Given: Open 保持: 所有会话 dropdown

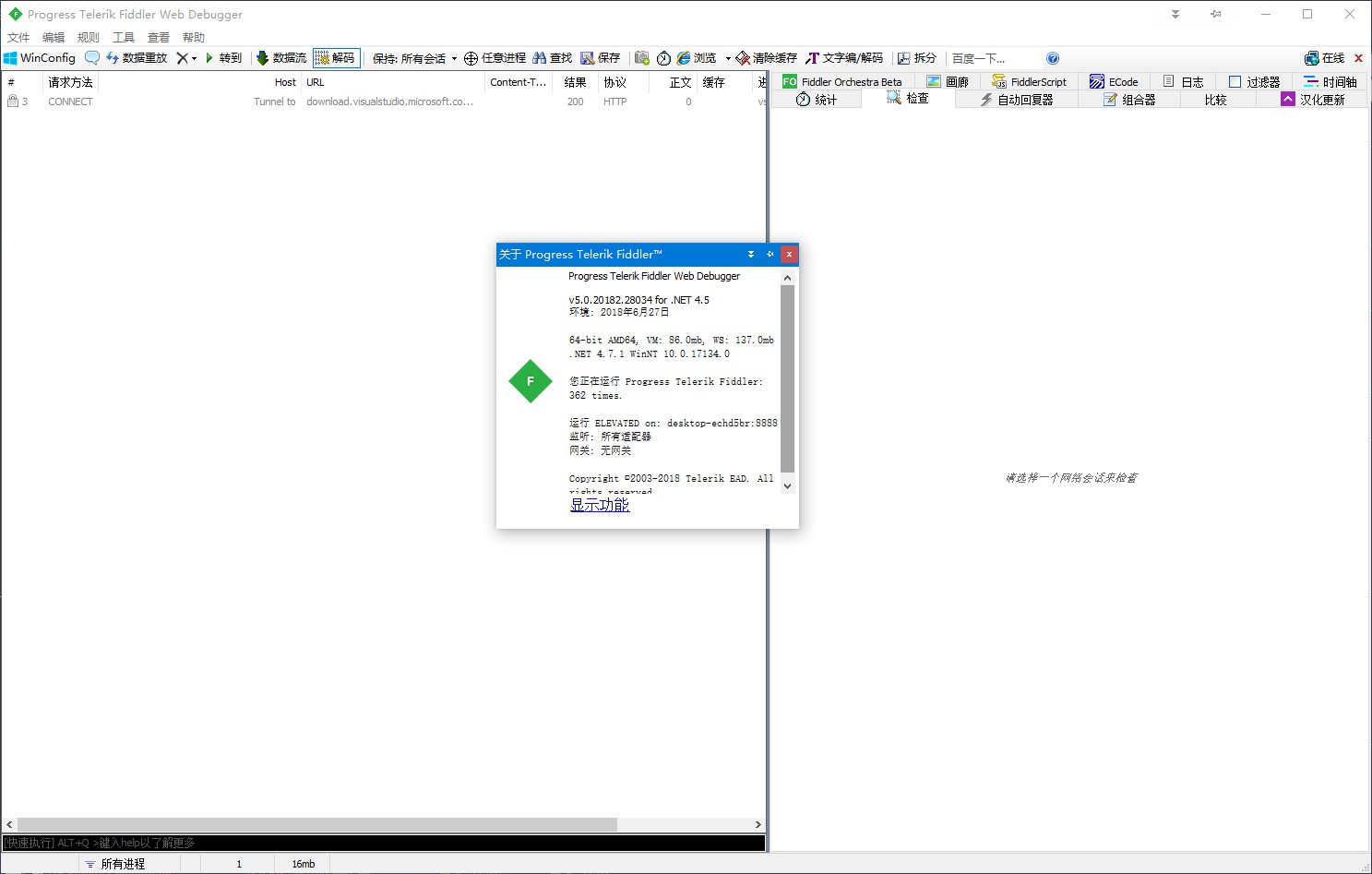Looking at the screenshot, I should [414, 58].
